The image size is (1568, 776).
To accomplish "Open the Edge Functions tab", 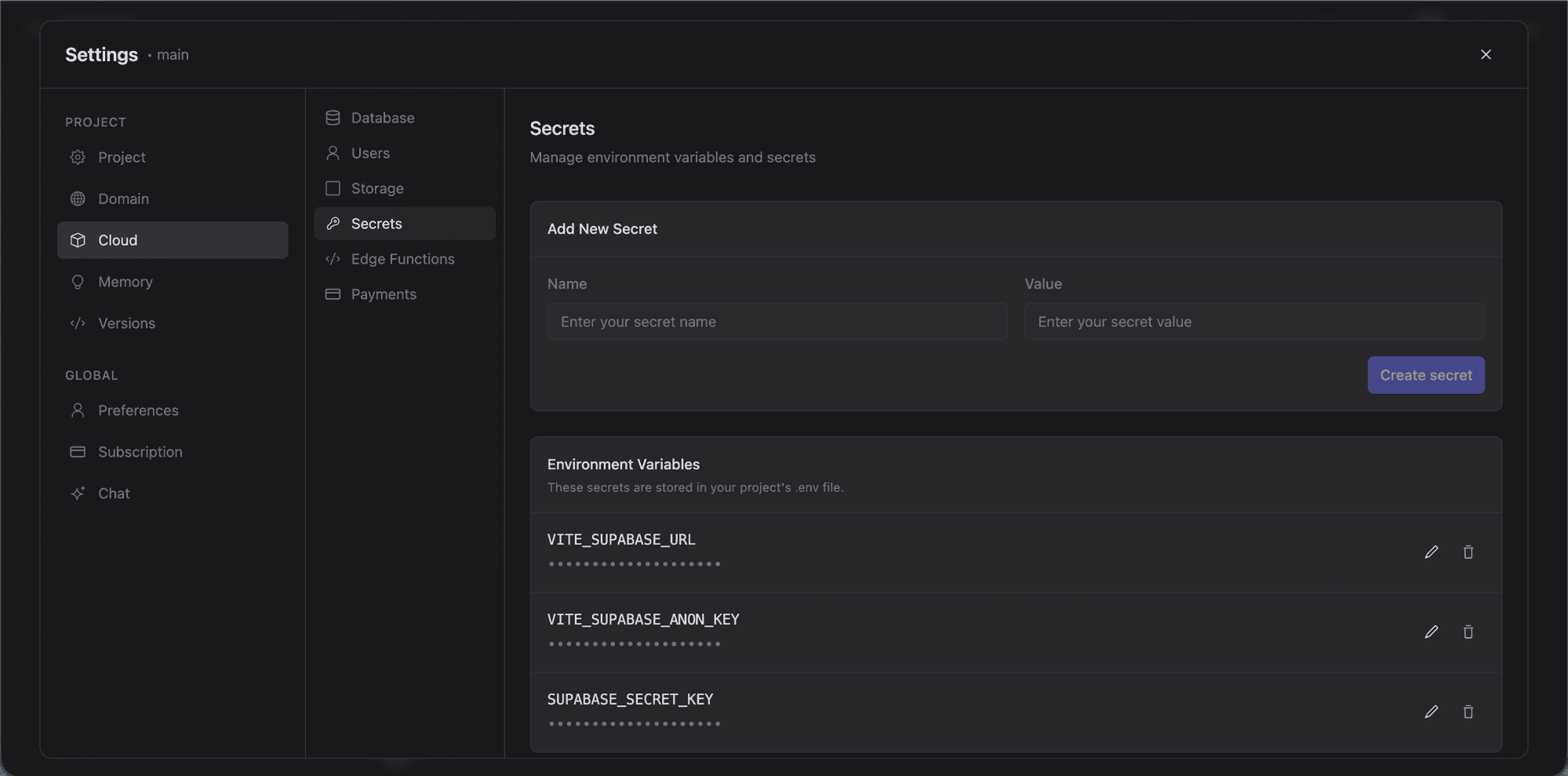I will point(405,259).
